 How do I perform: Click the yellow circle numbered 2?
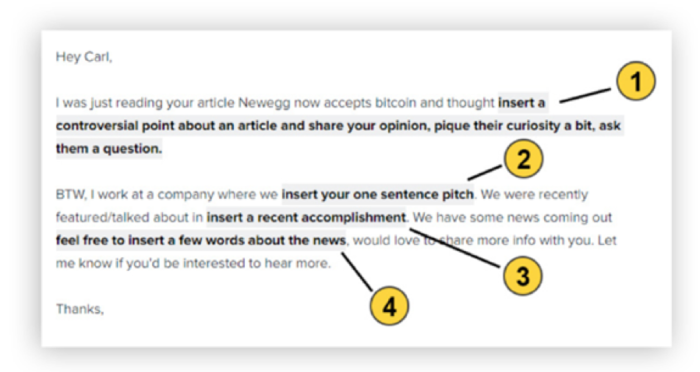(x=523, y=159)
